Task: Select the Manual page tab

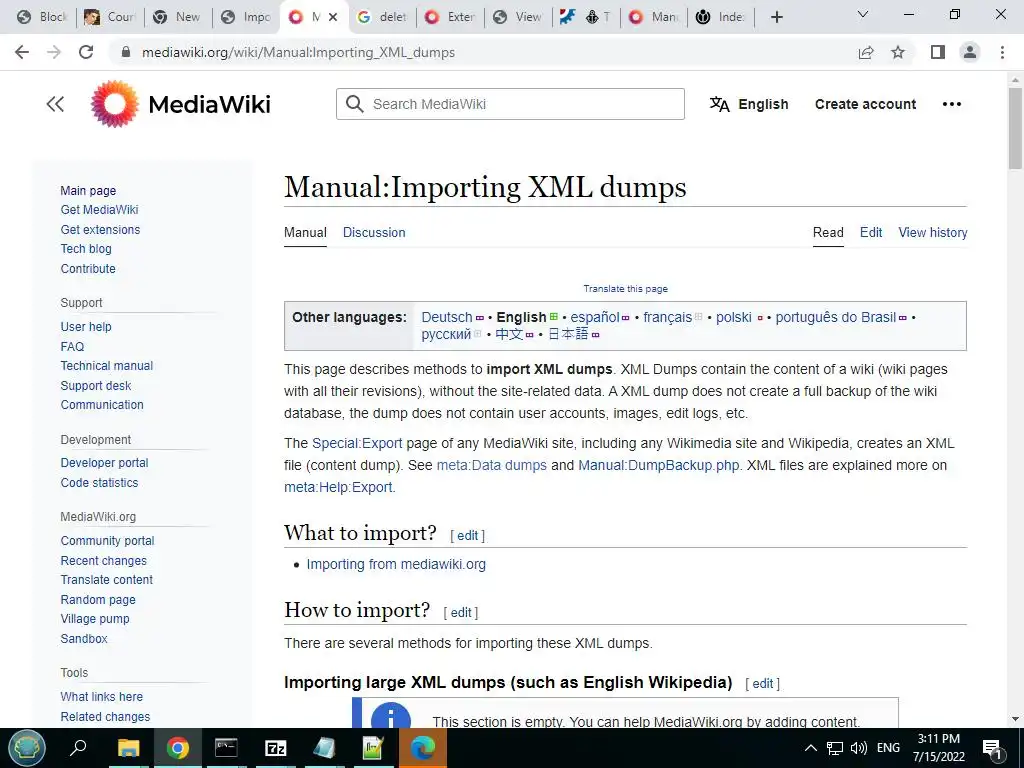Action: 305,232
